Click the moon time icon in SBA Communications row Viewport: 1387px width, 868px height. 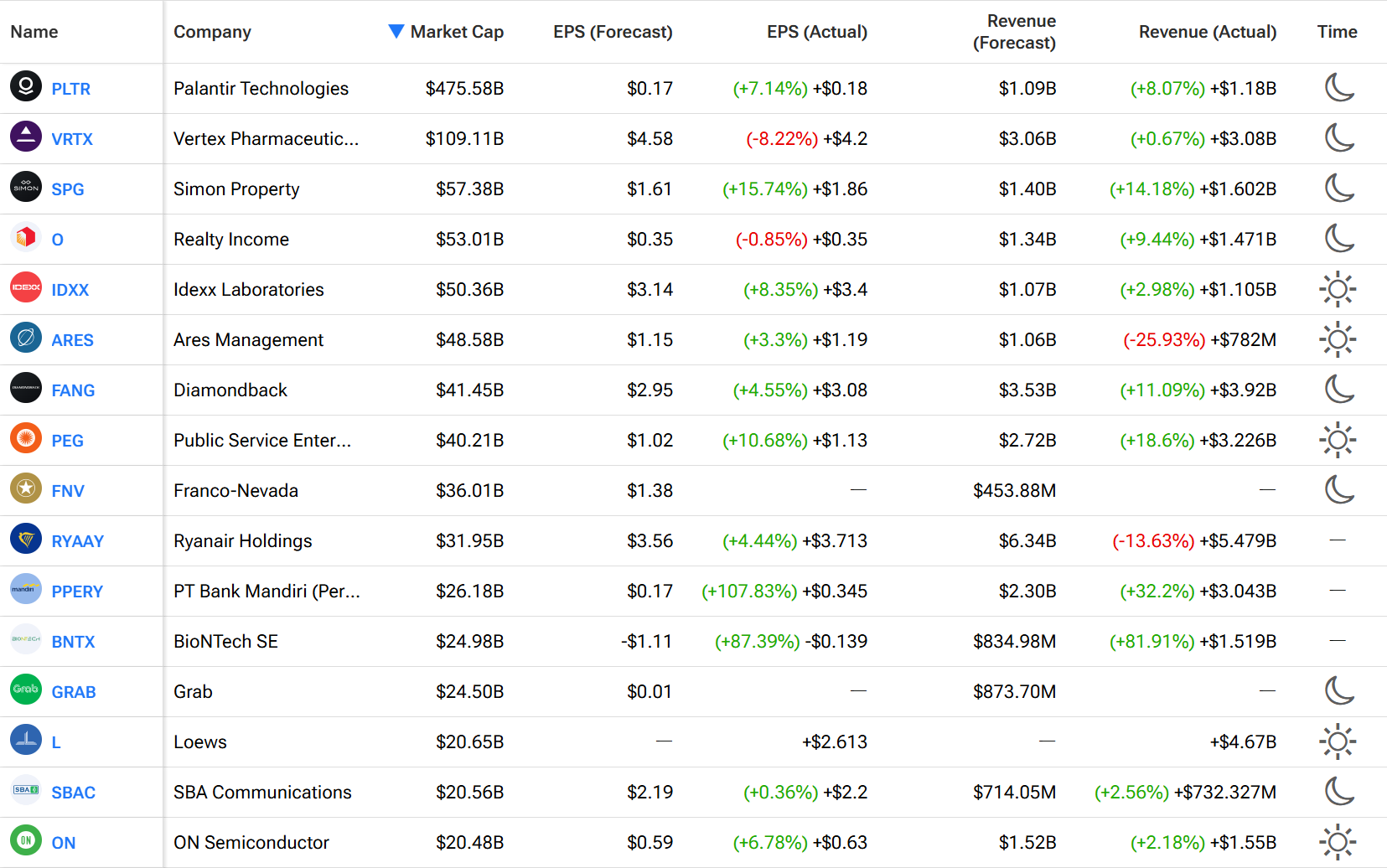1338,791
